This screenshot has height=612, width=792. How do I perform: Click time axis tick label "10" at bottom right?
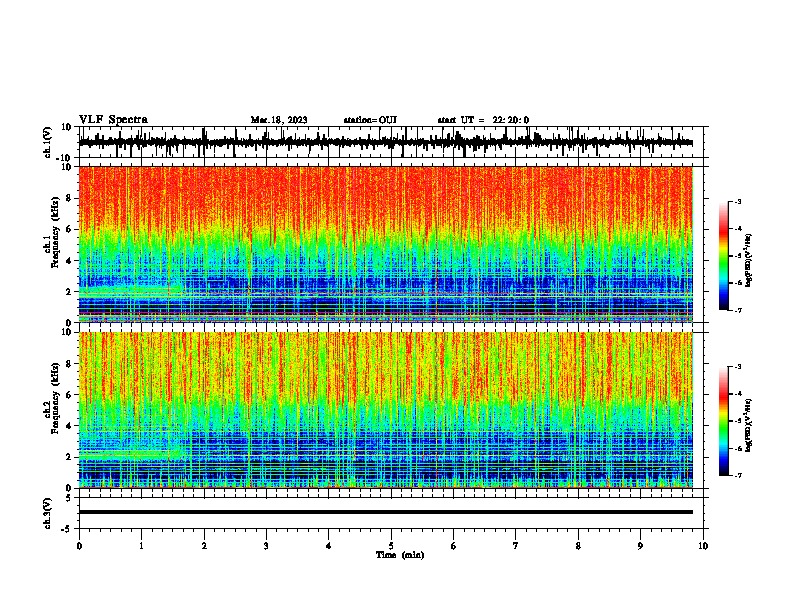click(x=703, y=546)
